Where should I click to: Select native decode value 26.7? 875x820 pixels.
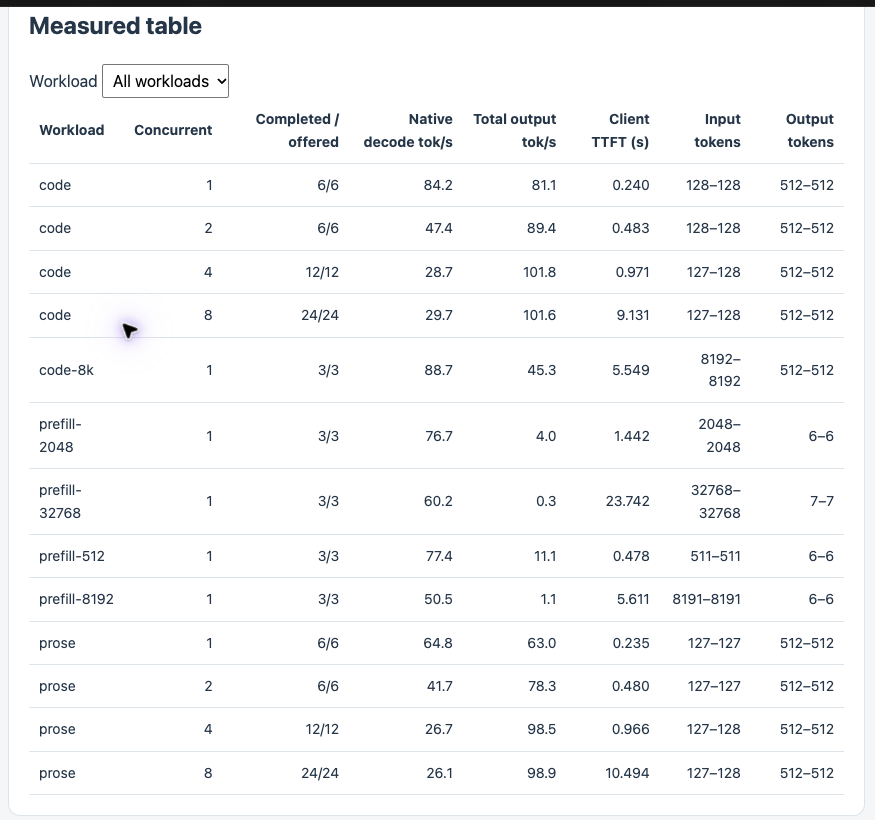[439, 729]
